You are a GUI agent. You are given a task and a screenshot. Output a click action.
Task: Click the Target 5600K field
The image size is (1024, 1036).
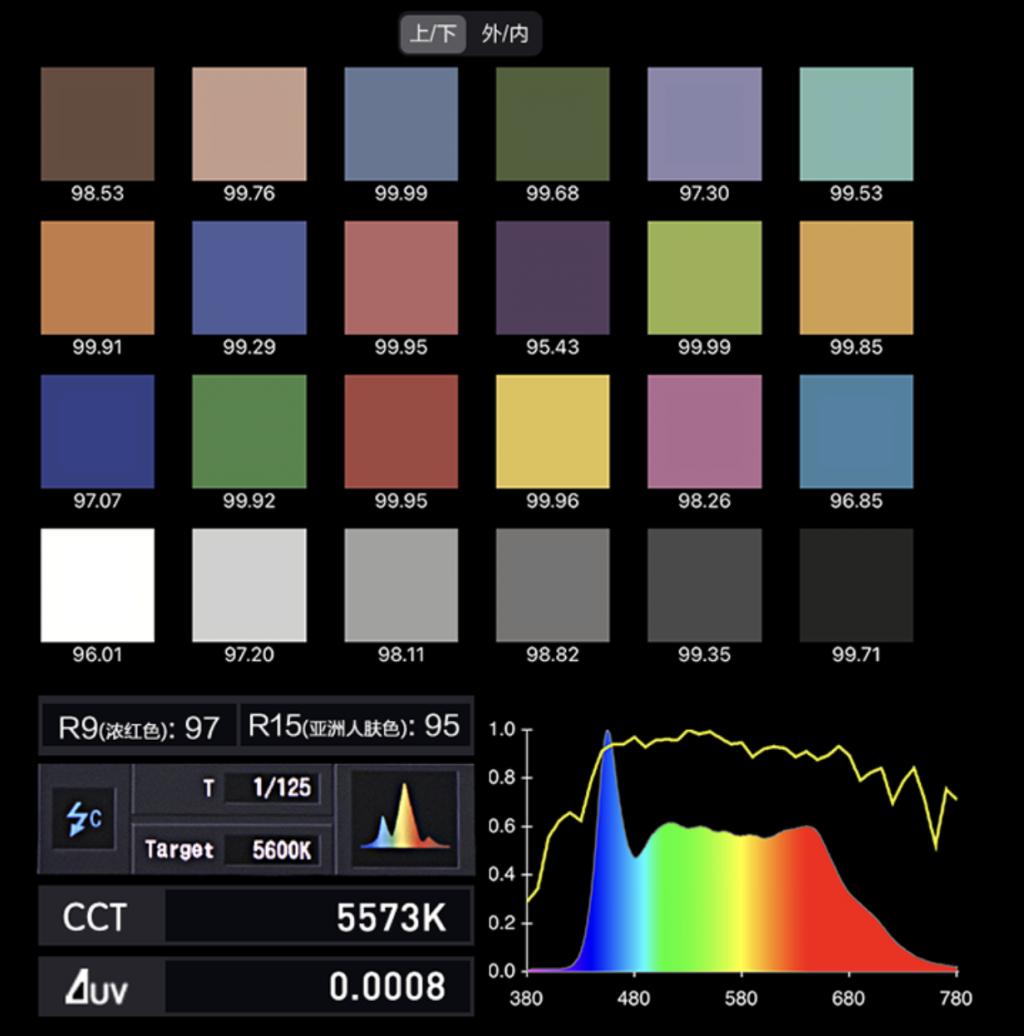click(274, 850)
